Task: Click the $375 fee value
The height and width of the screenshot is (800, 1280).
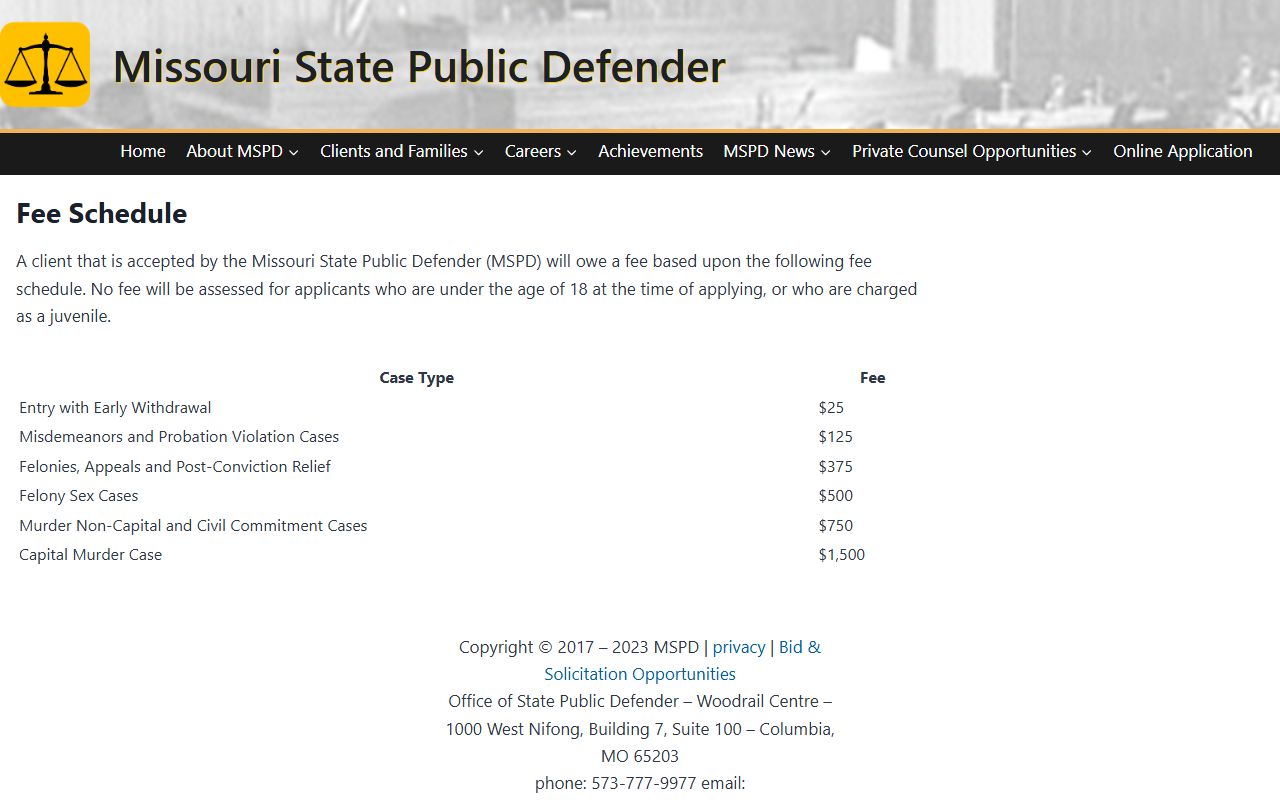Action: point(836,467)
